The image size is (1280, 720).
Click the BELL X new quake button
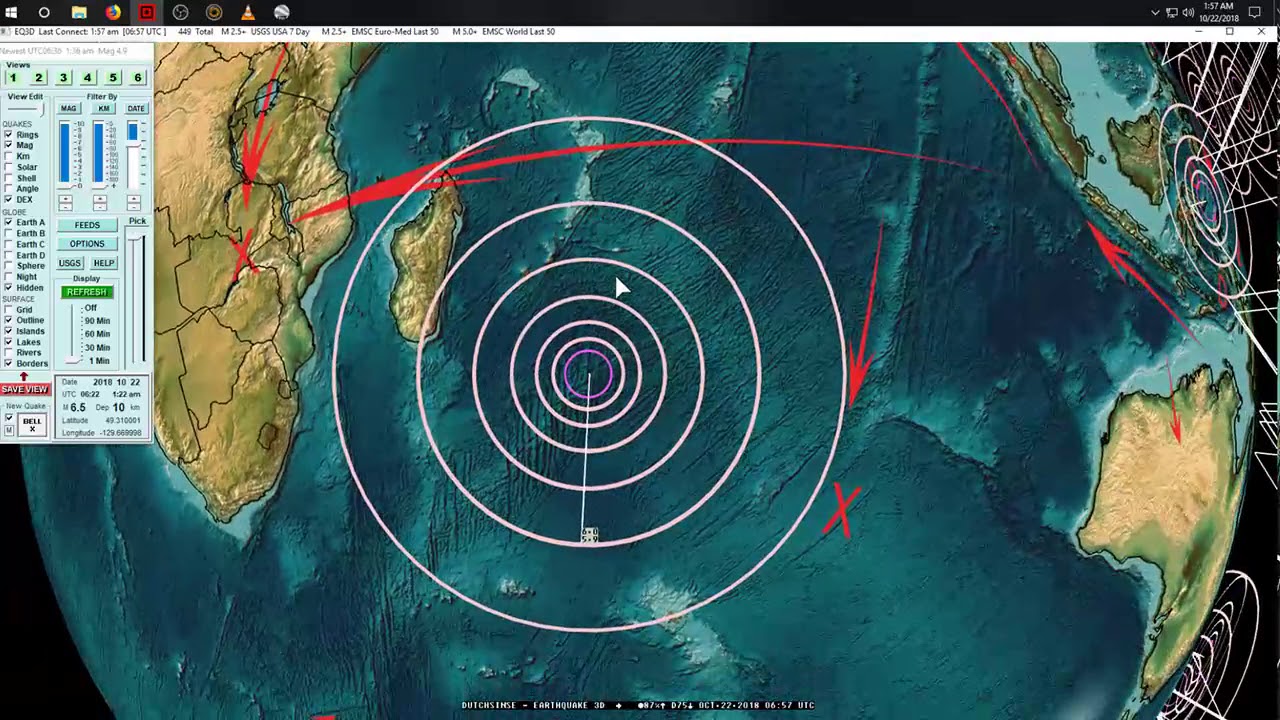coord(32,424)
